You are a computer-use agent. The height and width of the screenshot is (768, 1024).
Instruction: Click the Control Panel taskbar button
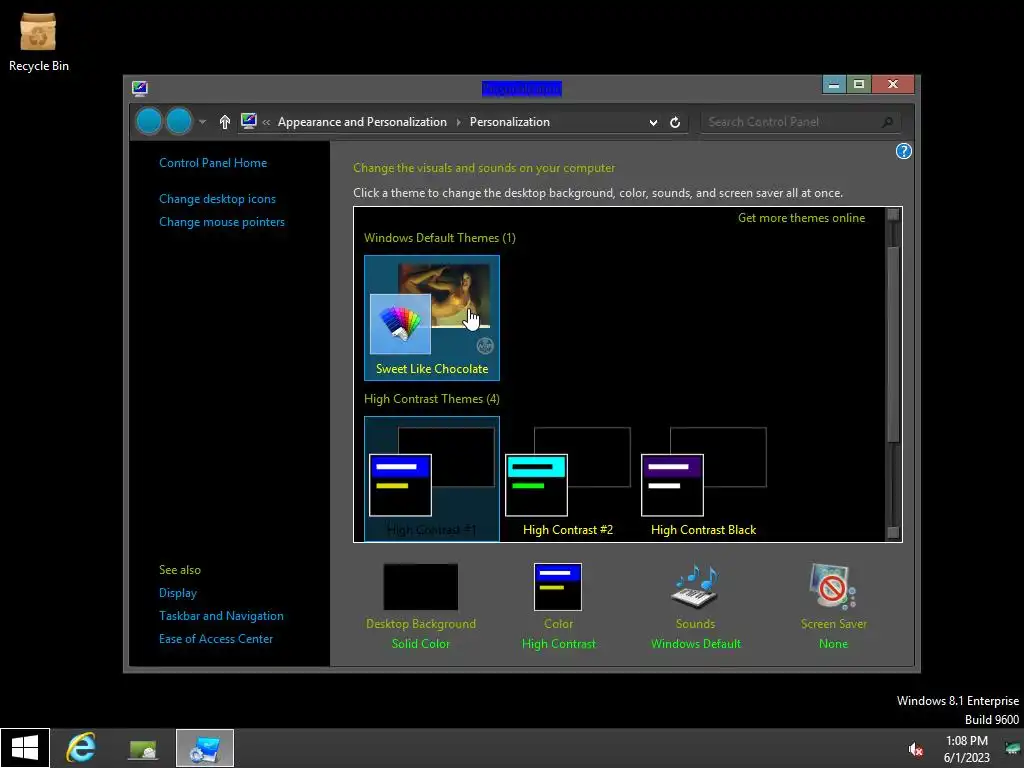(204, 748)
